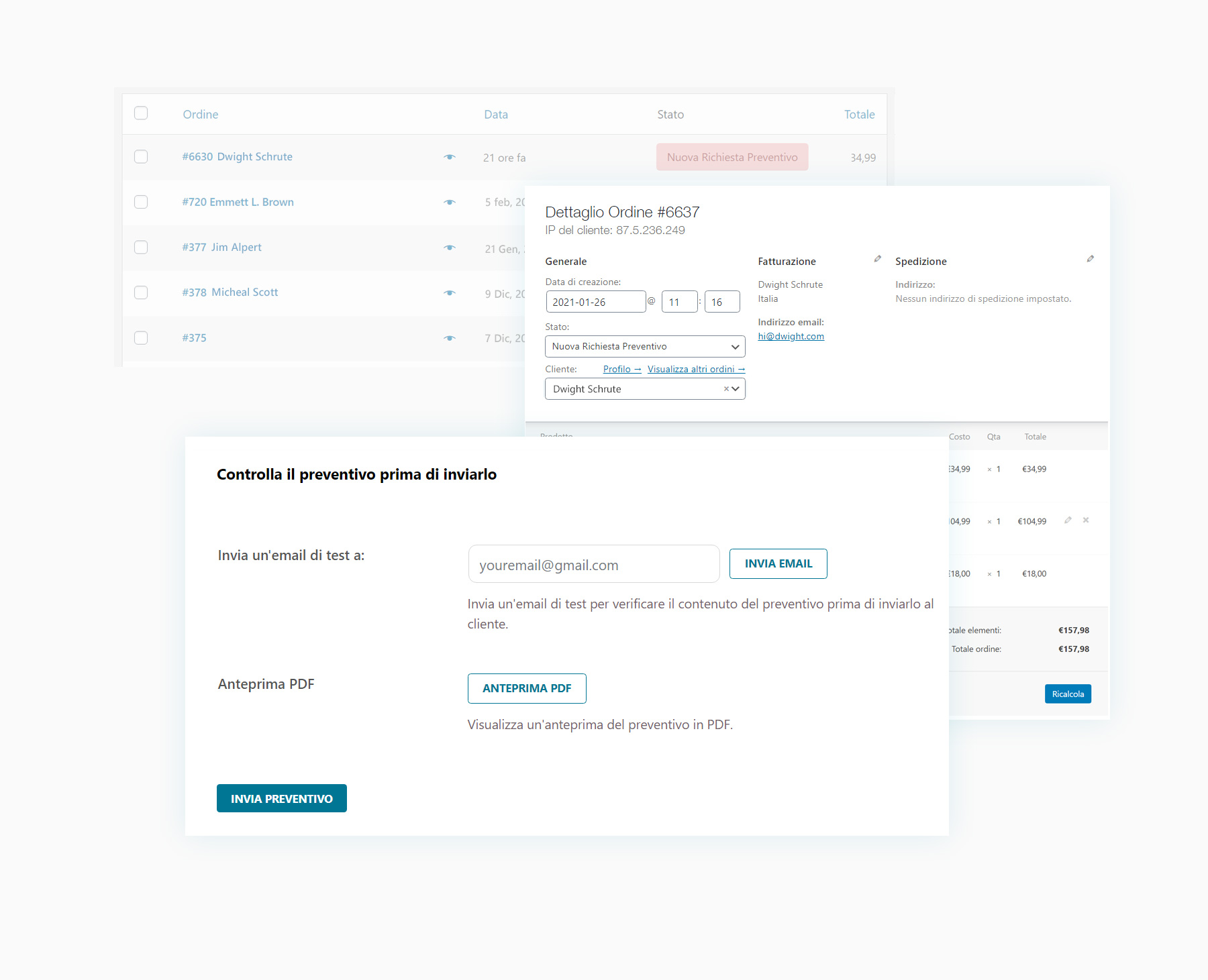The width and height of the screenshot is (1208, 980).
Task: Delete the €104,99 line item
Action: [x=1086, y=521]
